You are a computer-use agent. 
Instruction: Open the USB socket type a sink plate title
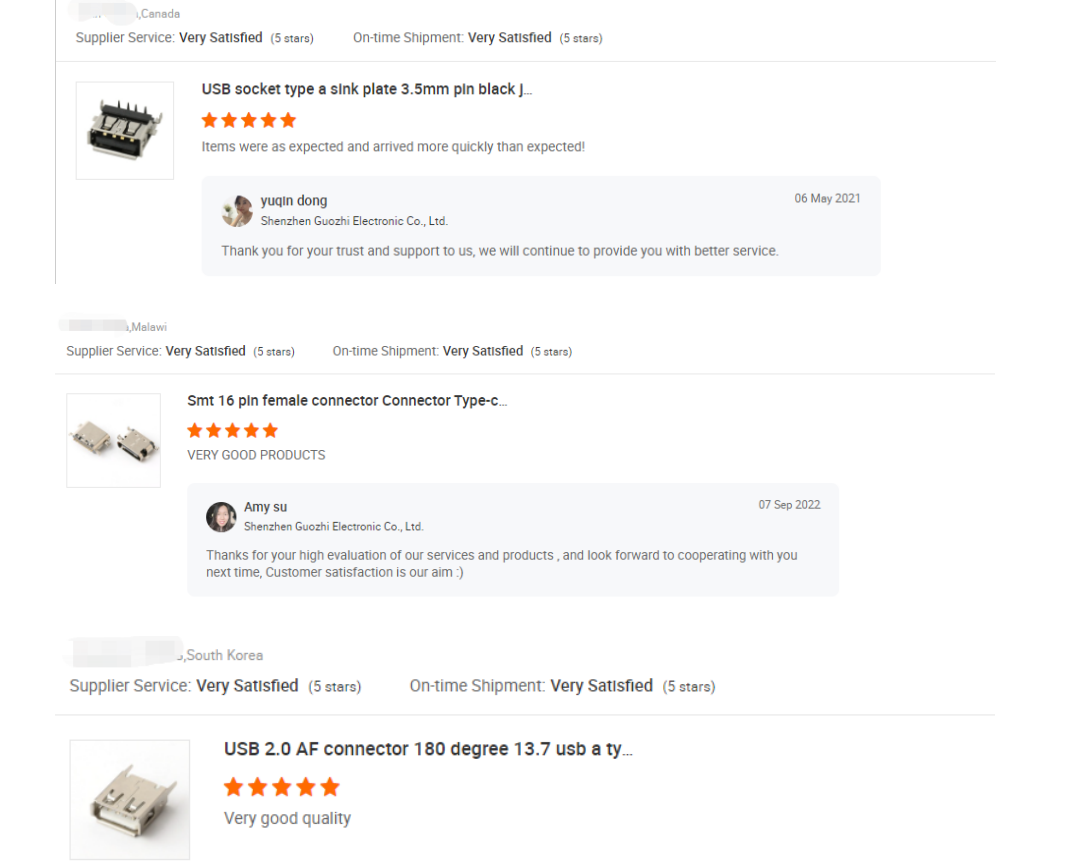pyautogui.click(x=366, y=89)
